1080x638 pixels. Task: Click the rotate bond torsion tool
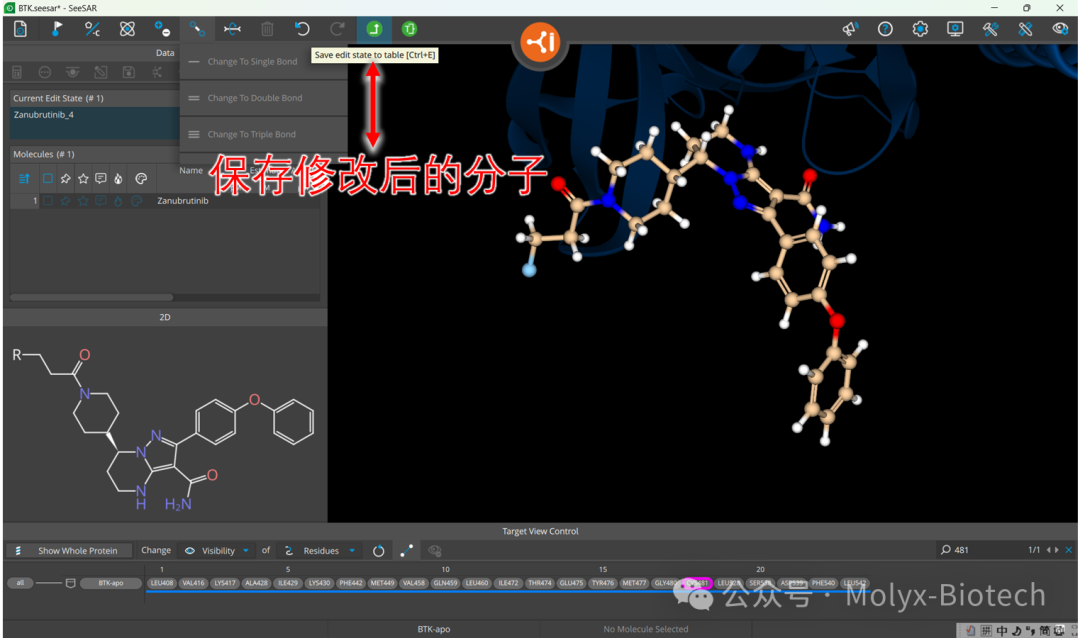233,29
